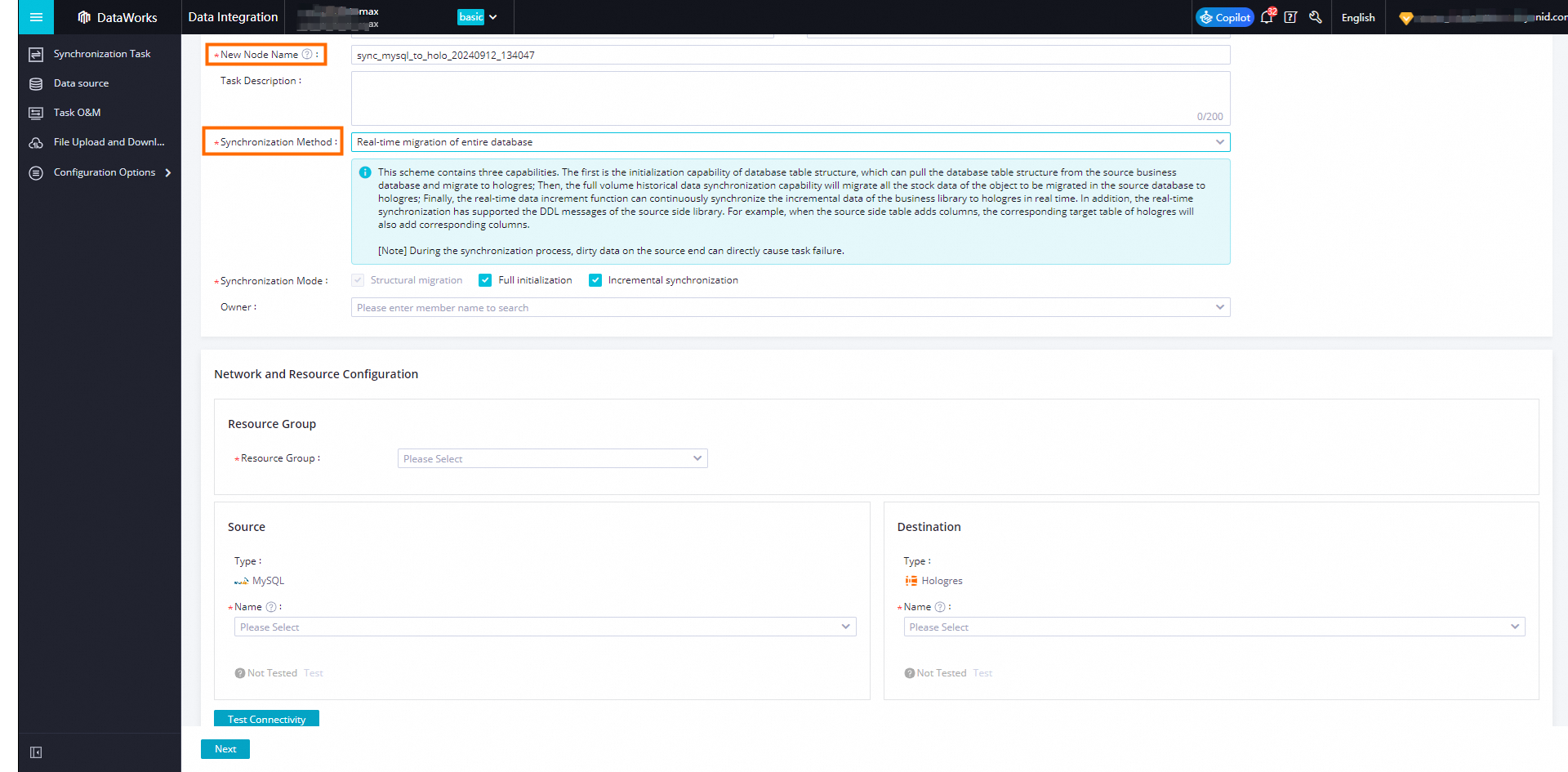Click the Task Description text area
The image size is (1568, 772).
click(791, 98)
